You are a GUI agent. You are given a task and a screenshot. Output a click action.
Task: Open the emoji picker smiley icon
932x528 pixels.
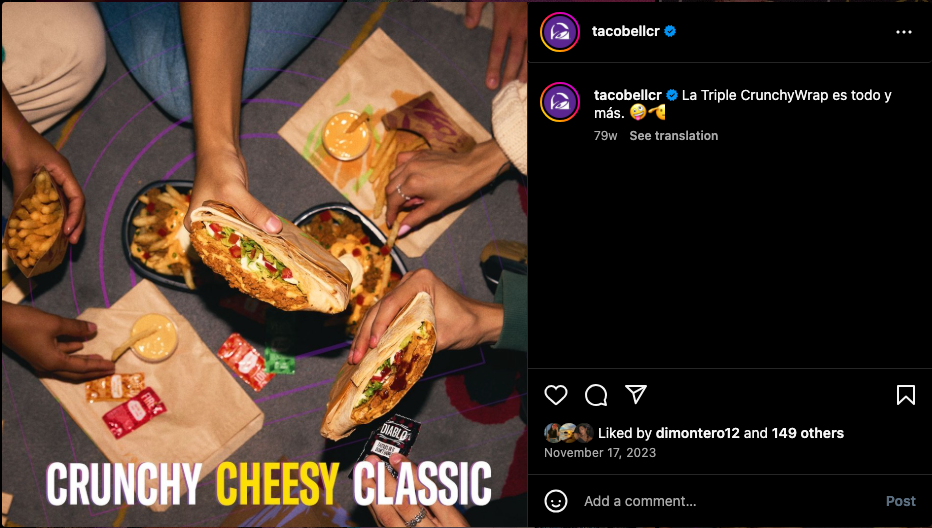[x=556, y=501]
